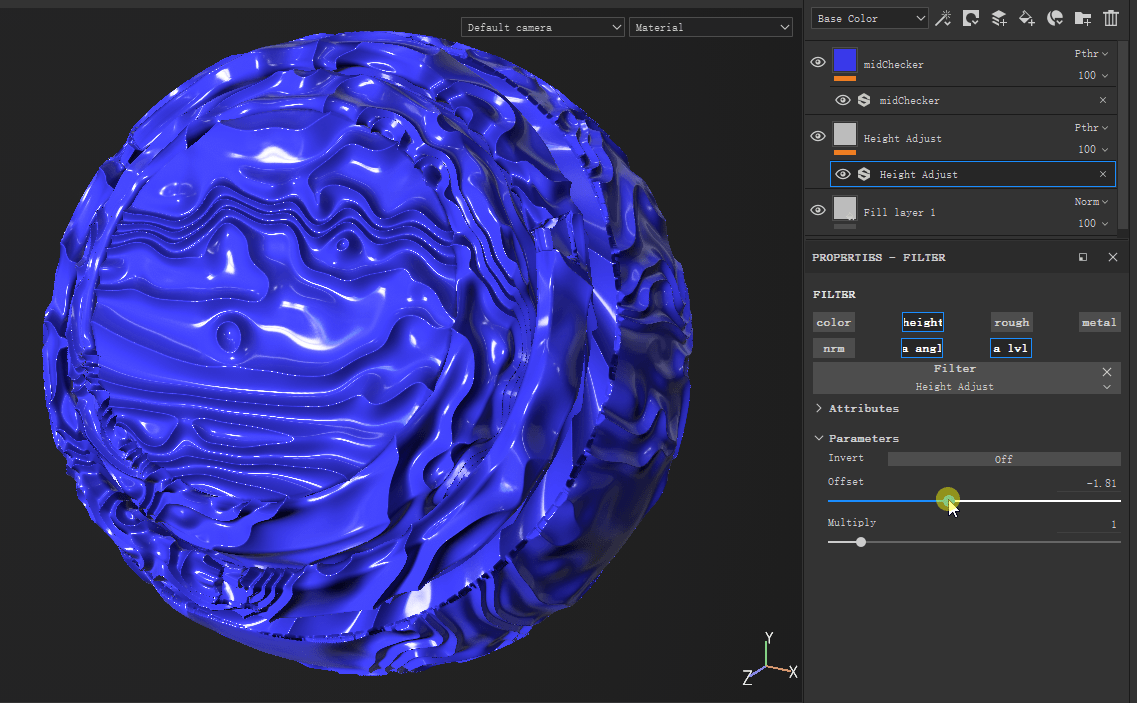Hide the Height Adjust layer
The image size is (1137, 703).
[818, 136]
